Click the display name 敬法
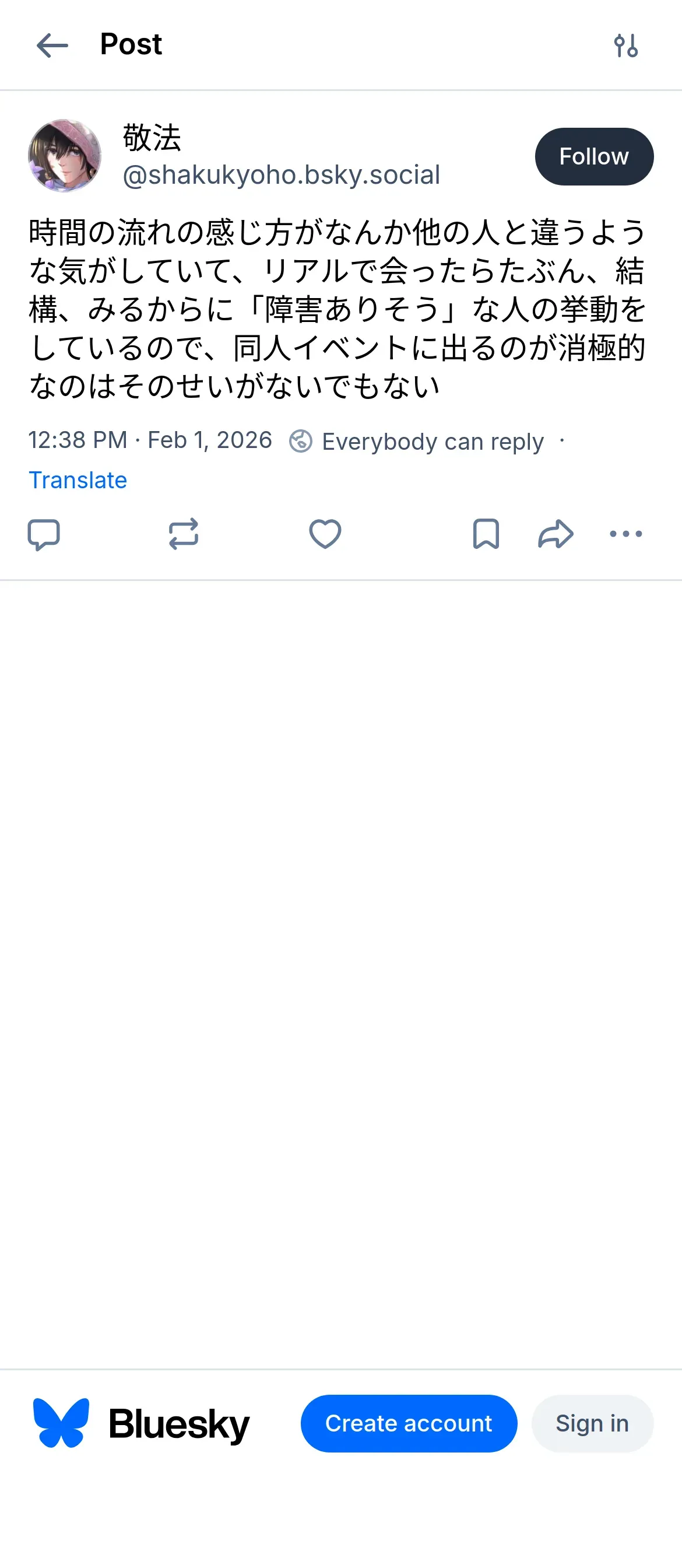682x1568 pixels. pyautogui.click(x=152, y=137)
